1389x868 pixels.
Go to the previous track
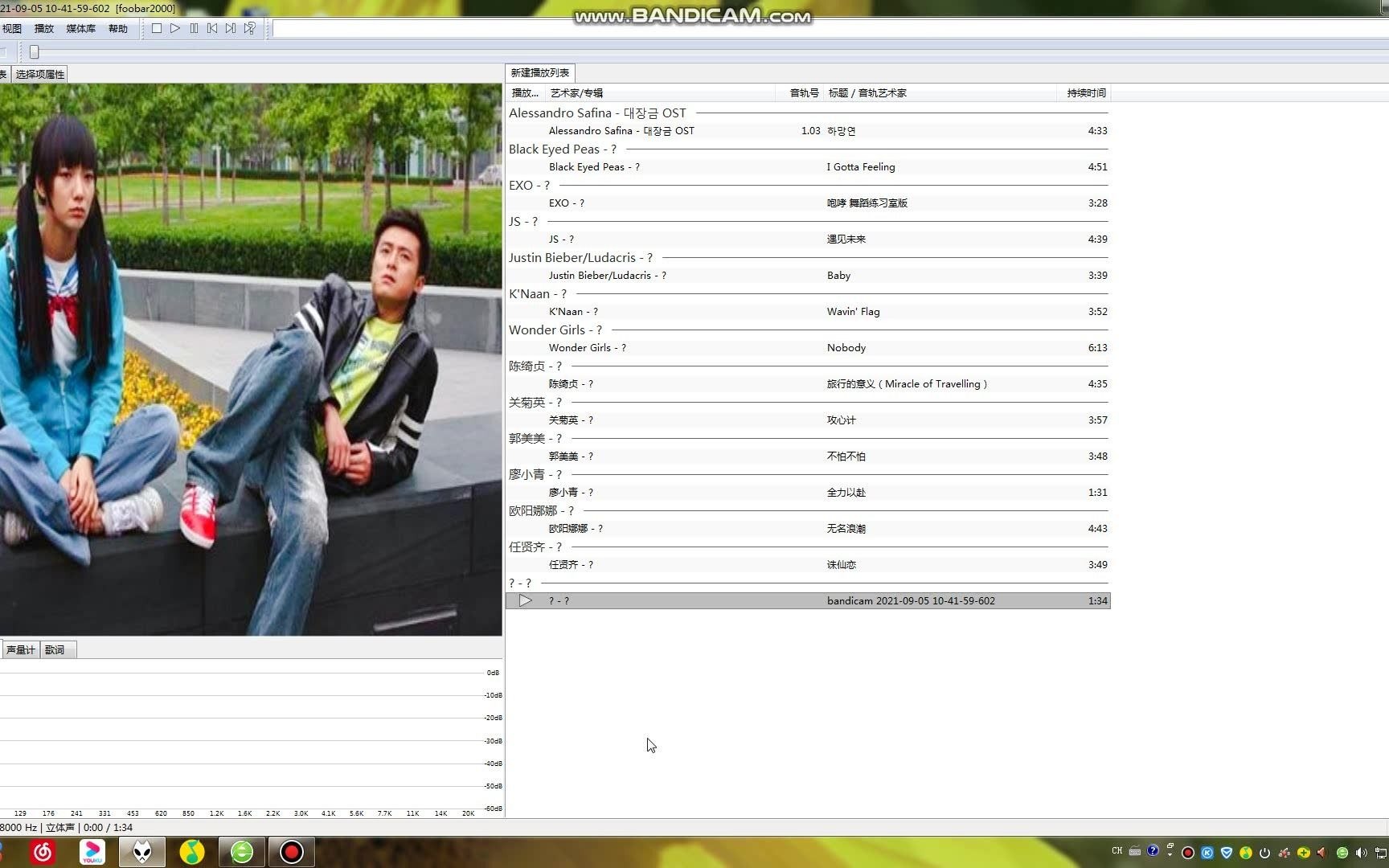[x=212, y=28]
